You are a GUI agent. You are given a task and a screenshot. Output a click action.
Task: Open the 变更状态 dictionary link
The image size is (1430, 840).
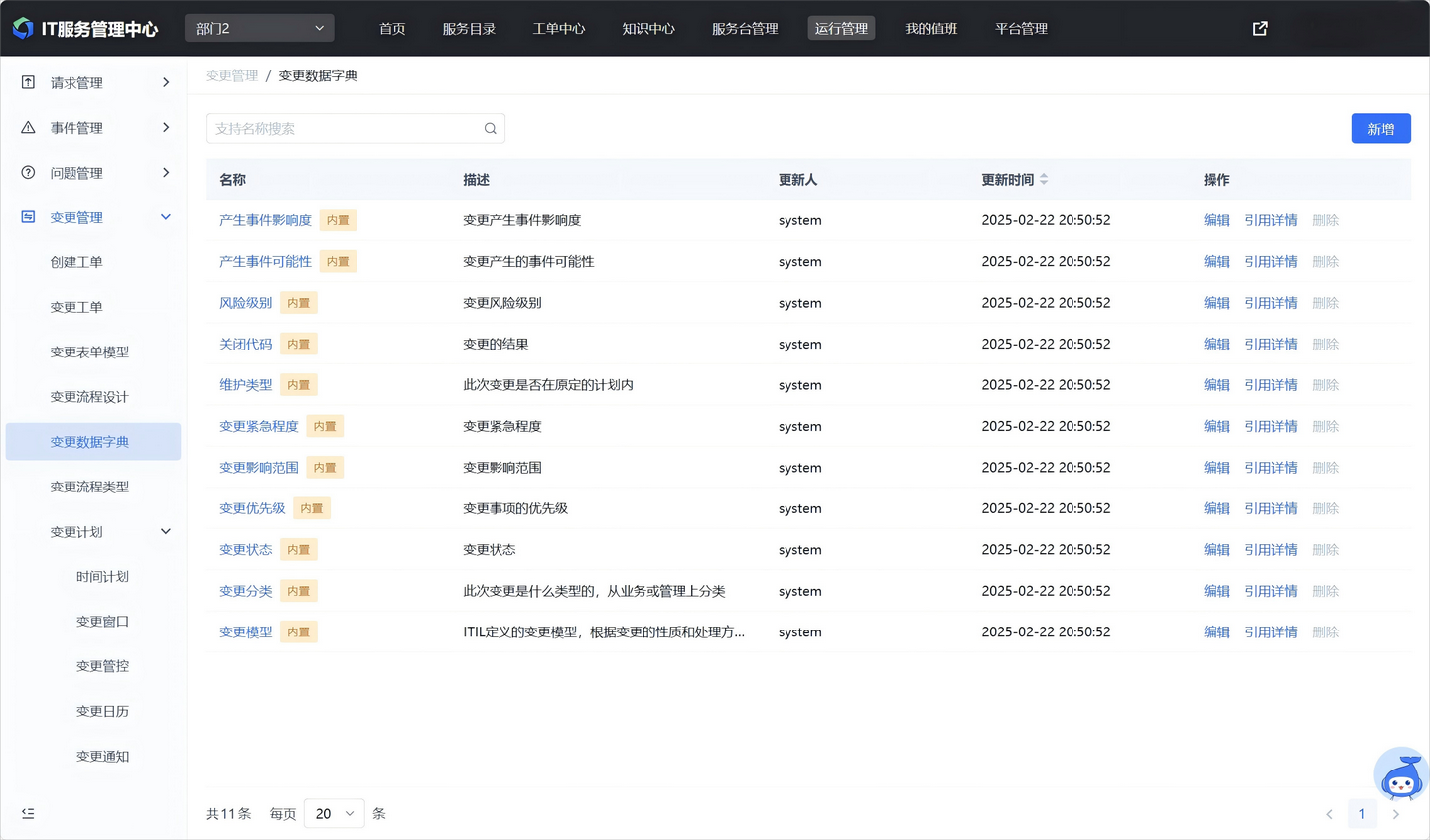245,550
